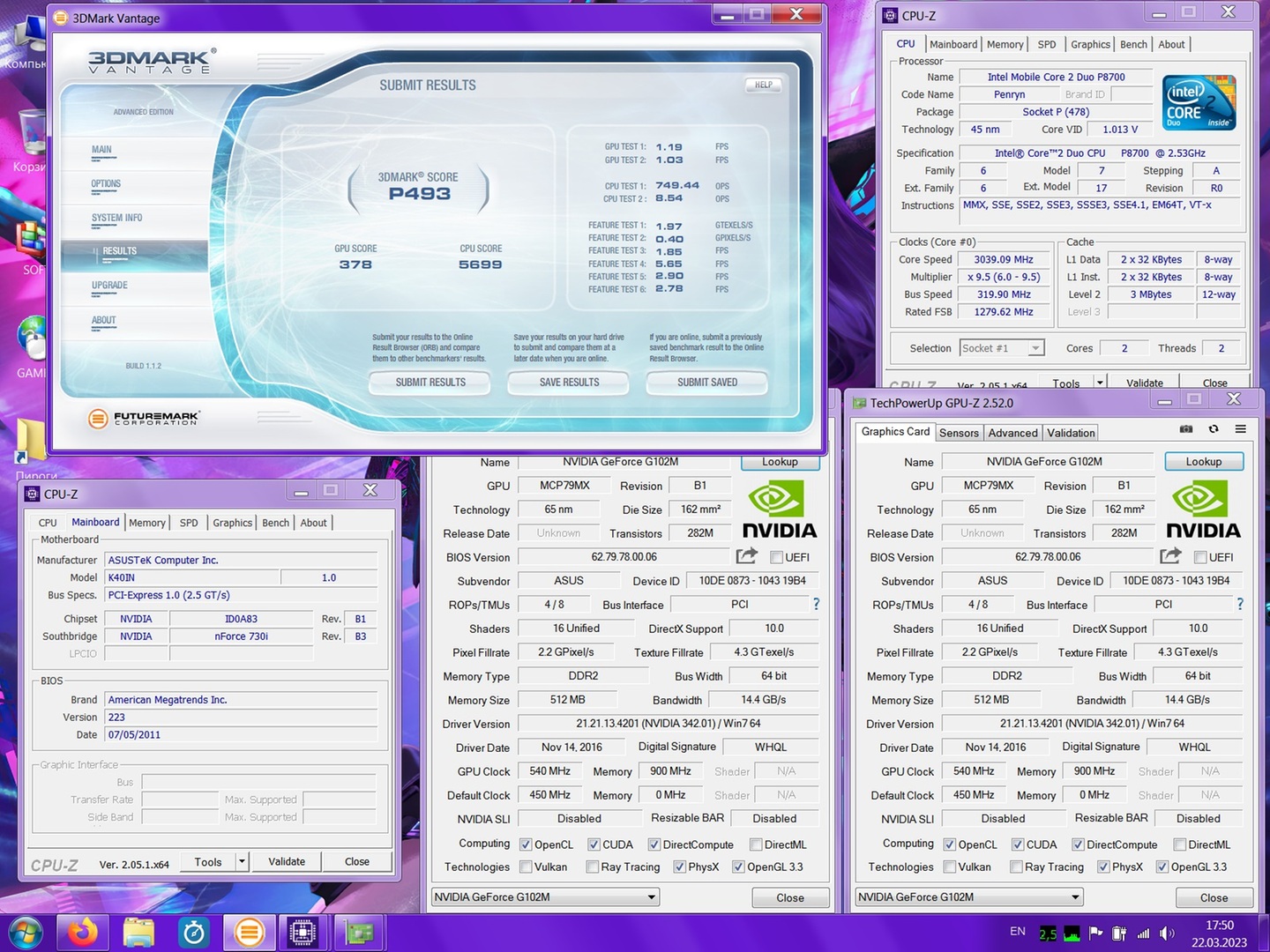The image size is (1270, 952).
Task: Click the battery power tray icon
Action: click(x=1120, y=933)
